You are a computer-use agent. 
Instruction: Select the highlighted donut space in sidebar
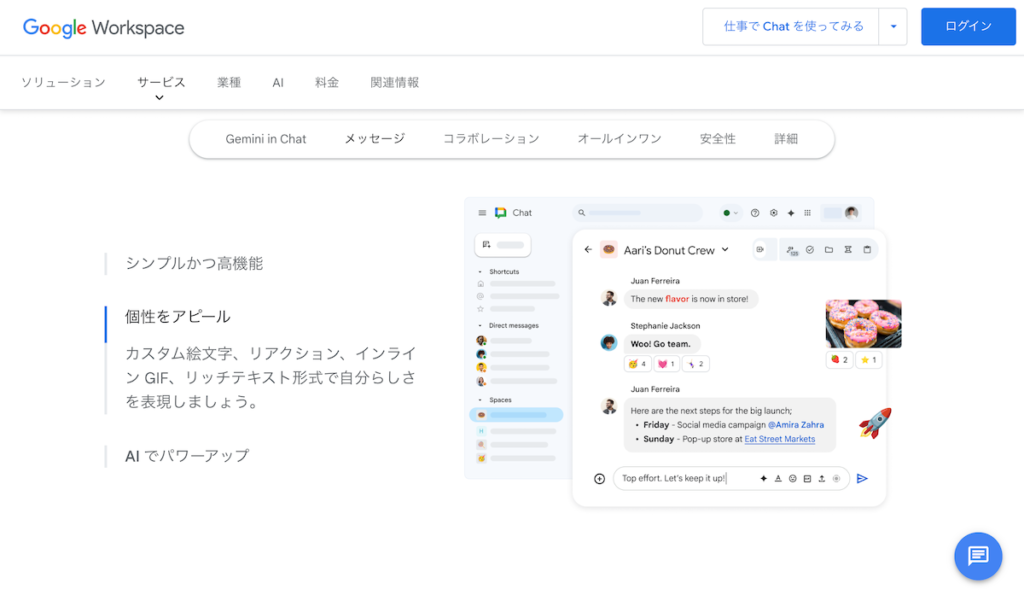coord(516,415)
